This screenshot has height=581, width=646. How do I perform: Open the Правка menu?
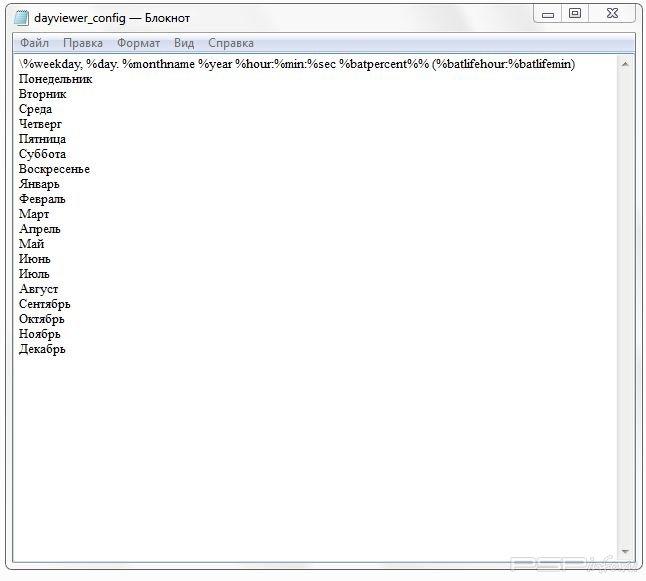83,43
